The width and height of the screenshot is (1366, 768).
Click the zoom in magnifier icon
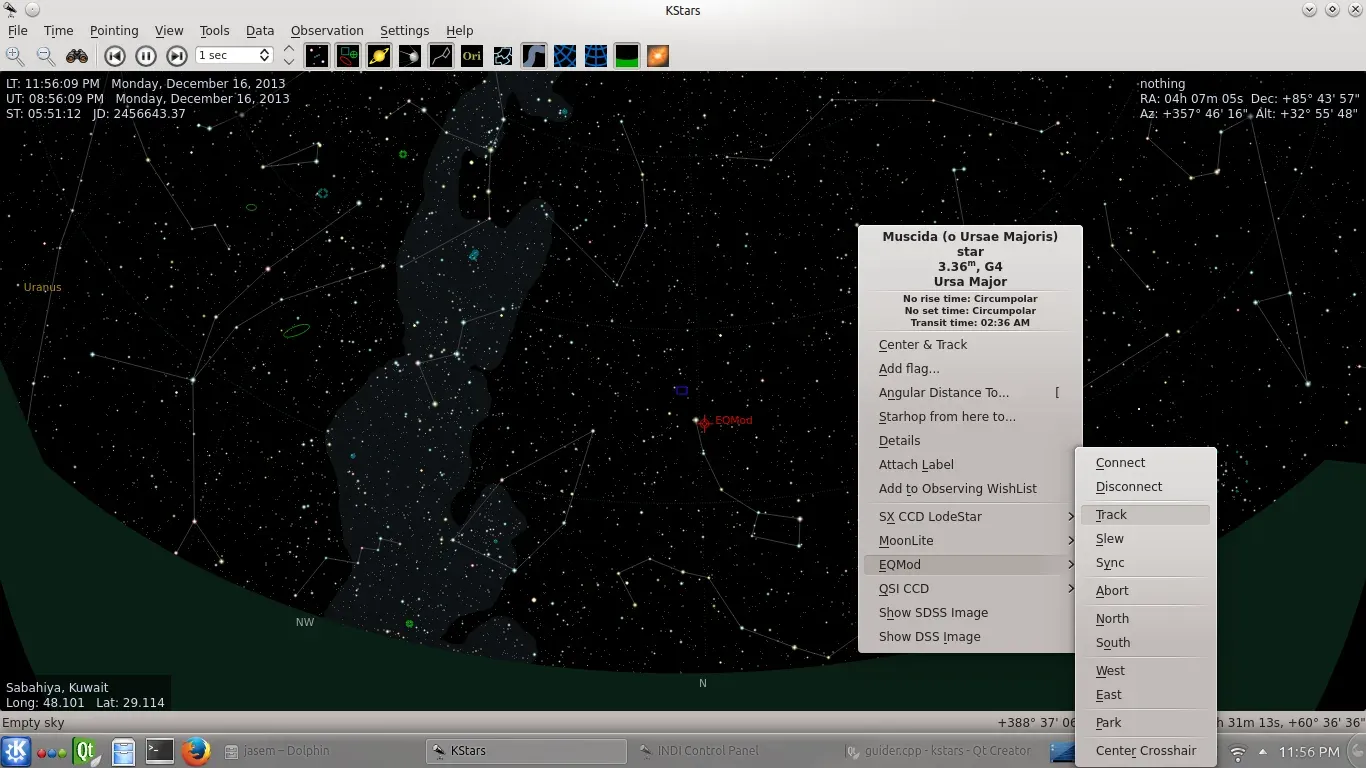click(15, 56)
